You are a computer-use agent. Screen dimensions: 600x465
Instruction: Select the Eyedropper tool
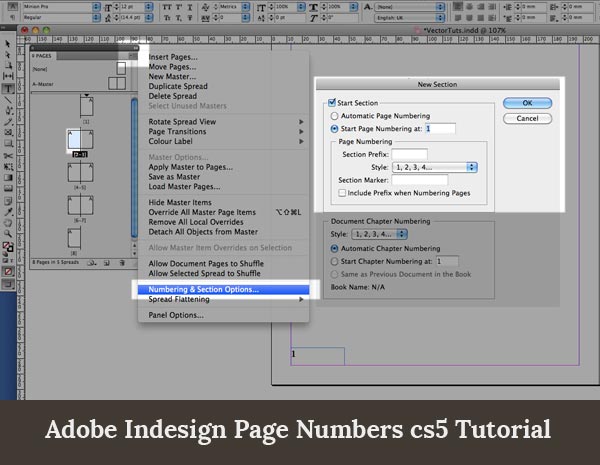coord(8,212)
